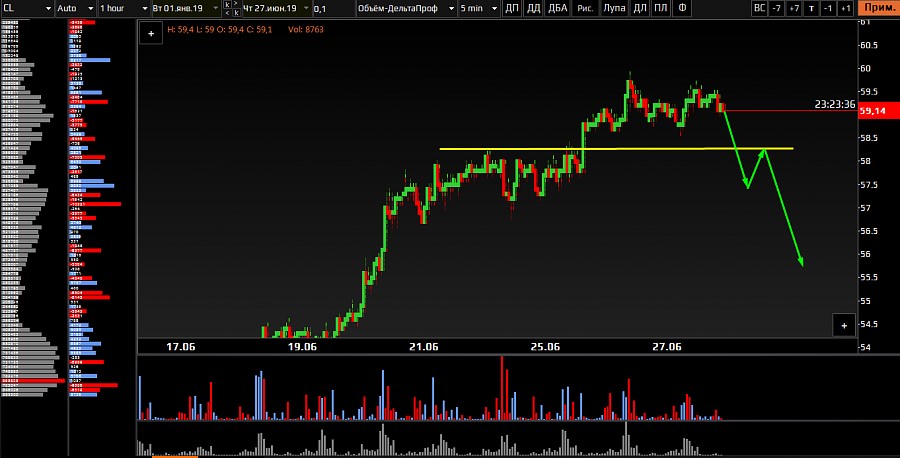
Task: Expand the Auto mode dropdown
Action: (75, 8)
